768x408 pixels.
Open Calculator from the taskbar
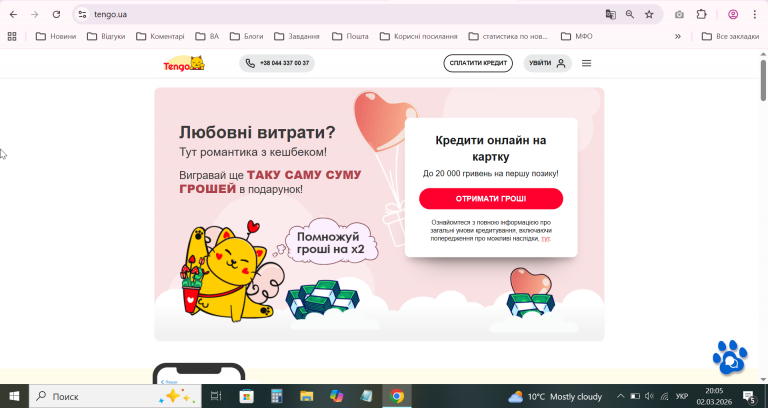point(277,396)
